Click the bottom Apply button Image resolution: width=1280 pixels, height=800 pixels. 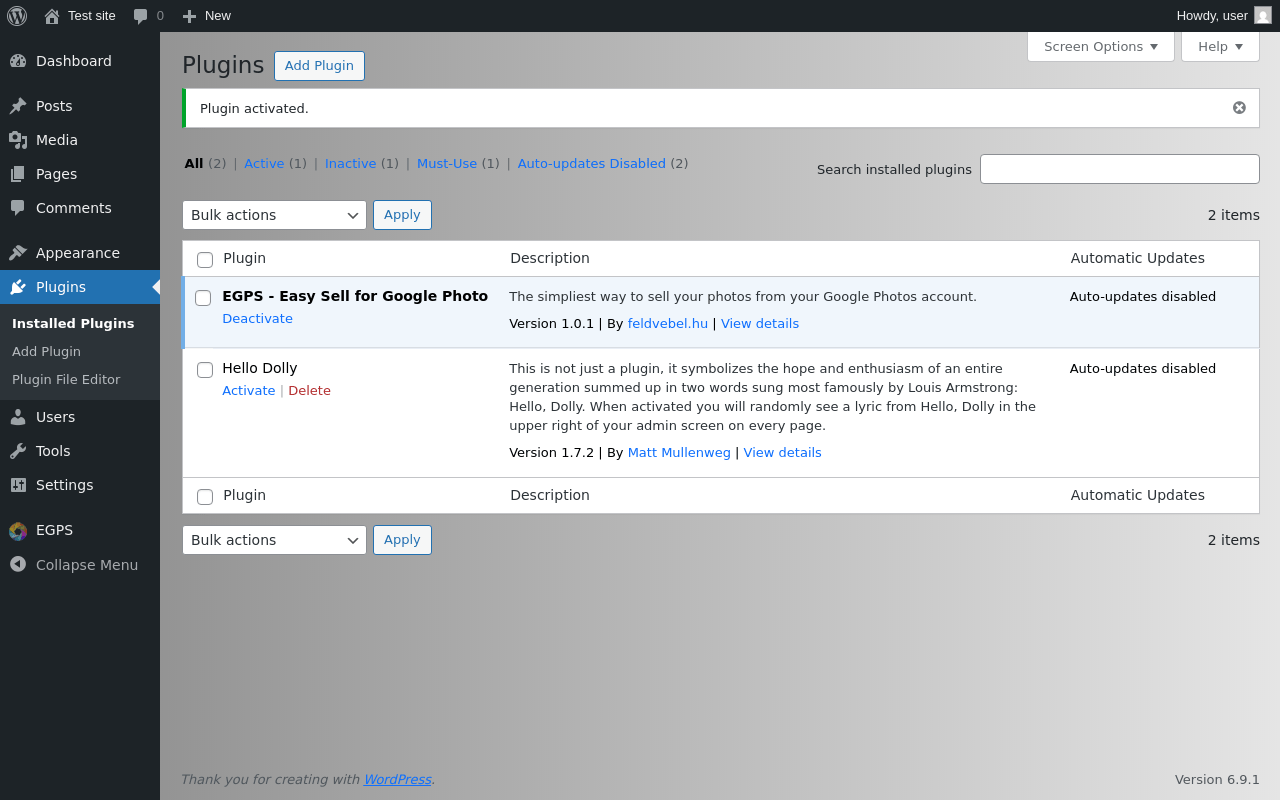pyautogui.click(x=402, y=540)
